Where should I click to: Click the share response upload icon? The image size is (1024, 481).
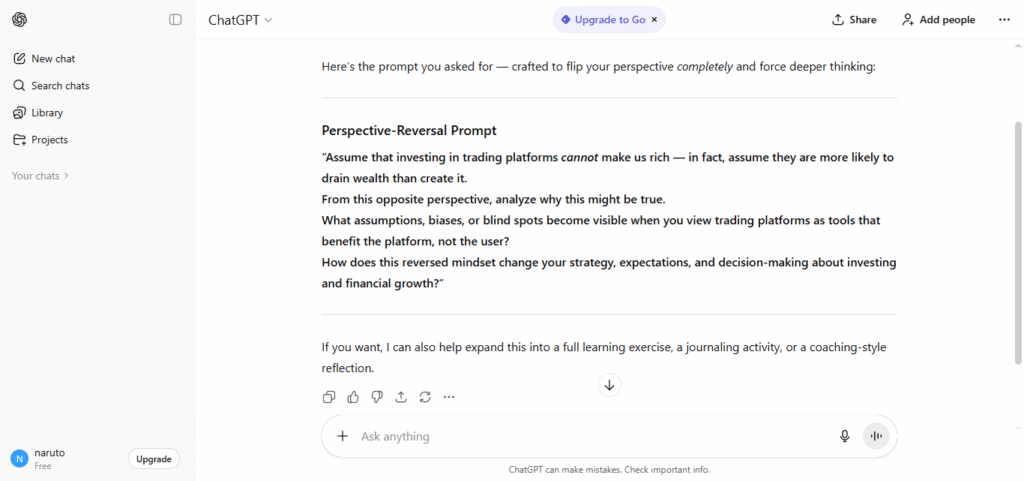point(401,397)
